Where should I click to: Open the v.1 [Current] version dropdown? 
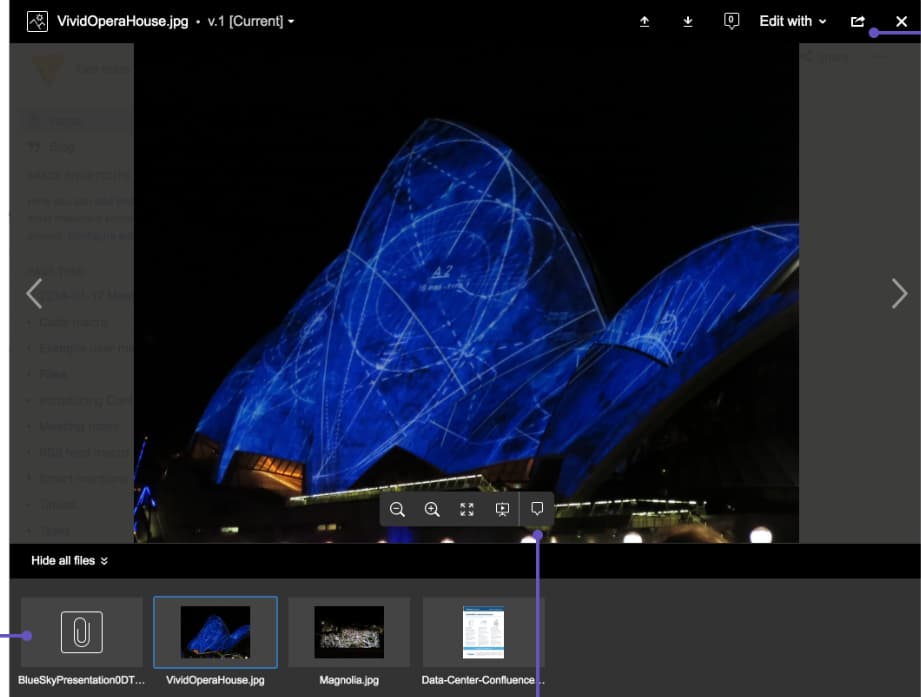click(251, 22)
